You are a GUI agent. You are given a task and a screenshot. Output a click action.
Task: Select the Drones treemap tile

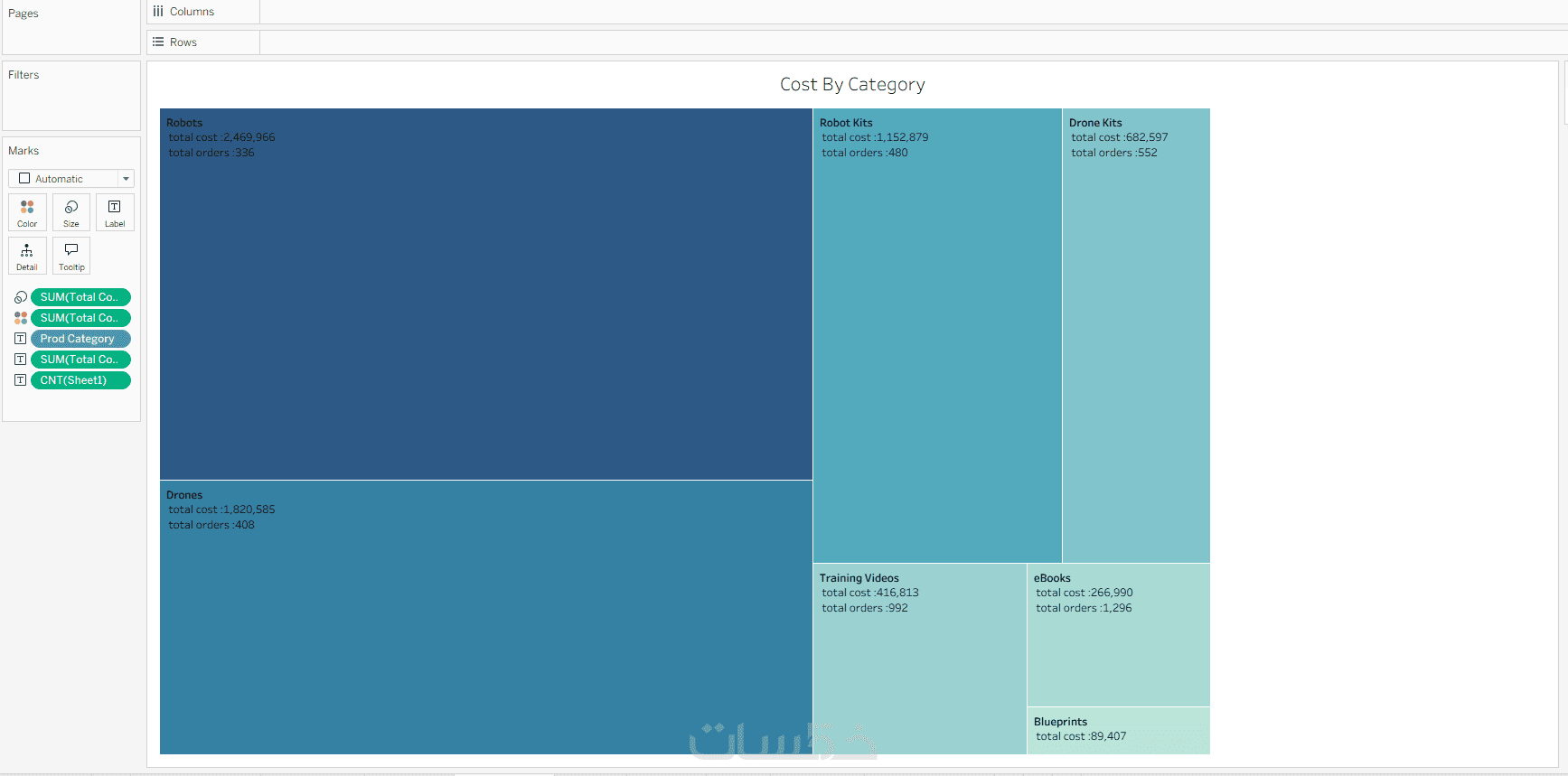486,617
